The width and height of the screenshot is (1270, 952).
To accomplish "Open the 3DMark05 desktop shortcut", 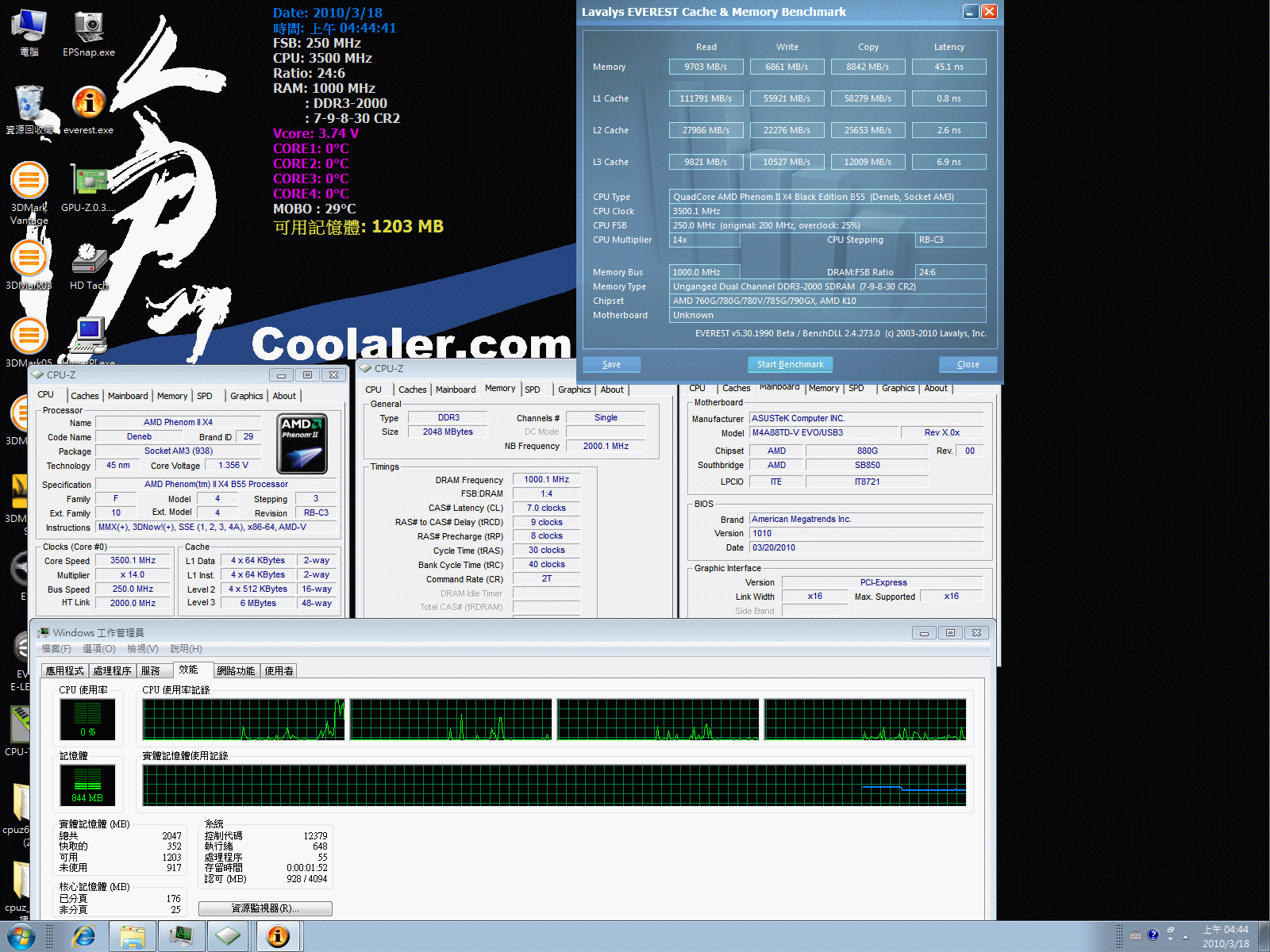I will [x=29, y=343].
